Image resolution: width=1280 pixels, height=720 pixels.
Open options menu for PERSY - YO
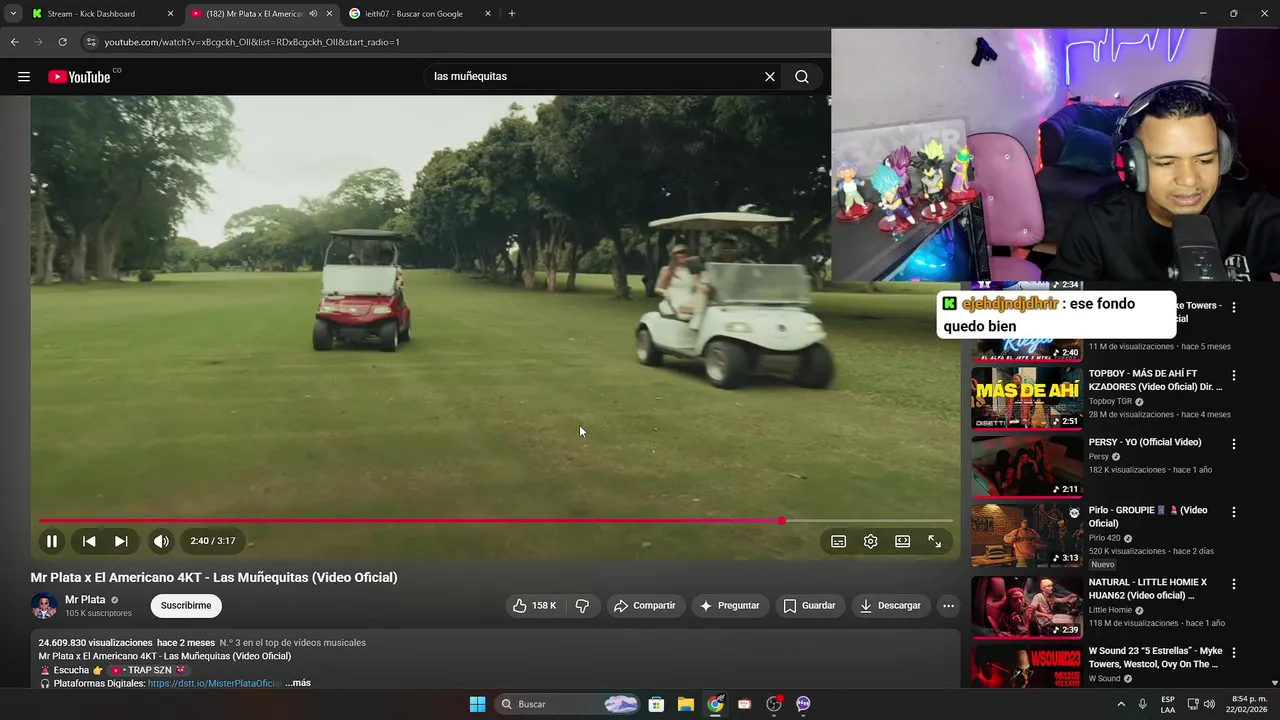click(x=1234, y=443)
